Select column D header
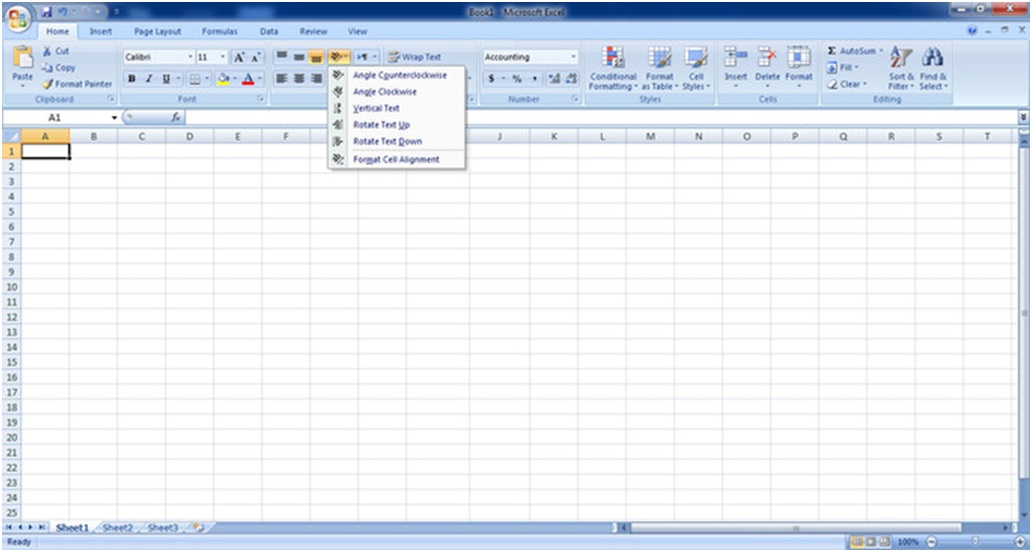This screenshot has height=552, width=1032. pyautogui.click(x=189, y=136)
